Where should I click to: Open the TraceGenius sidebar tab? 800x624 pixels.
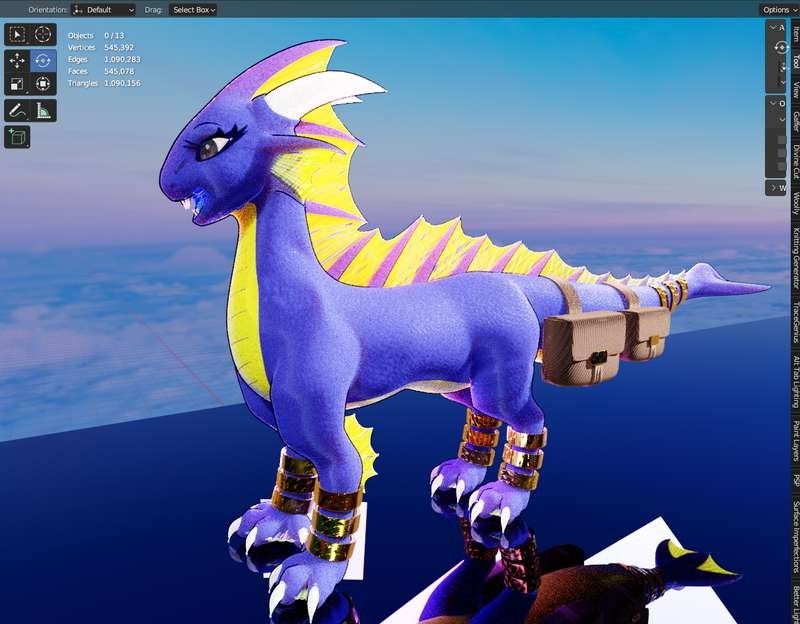point(795,323)
